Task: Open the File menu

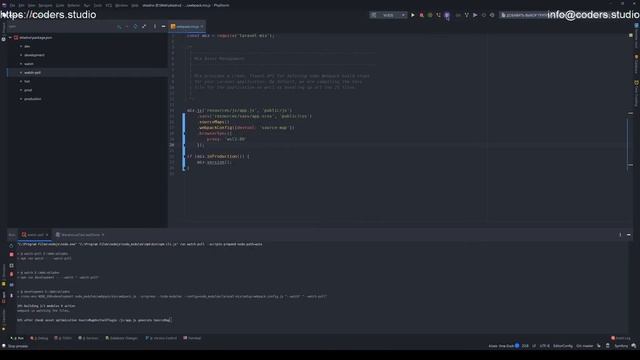Action: pos(12,5)
